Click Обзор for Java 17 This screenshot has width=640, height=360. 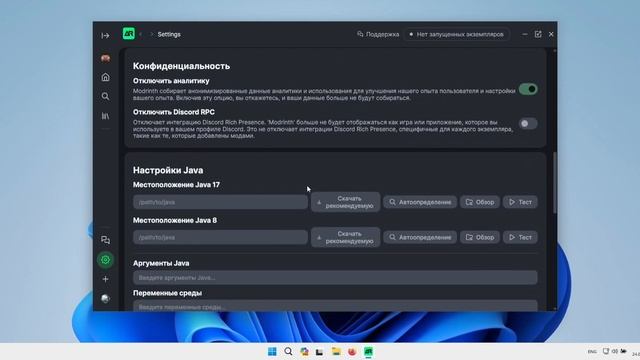480,202
